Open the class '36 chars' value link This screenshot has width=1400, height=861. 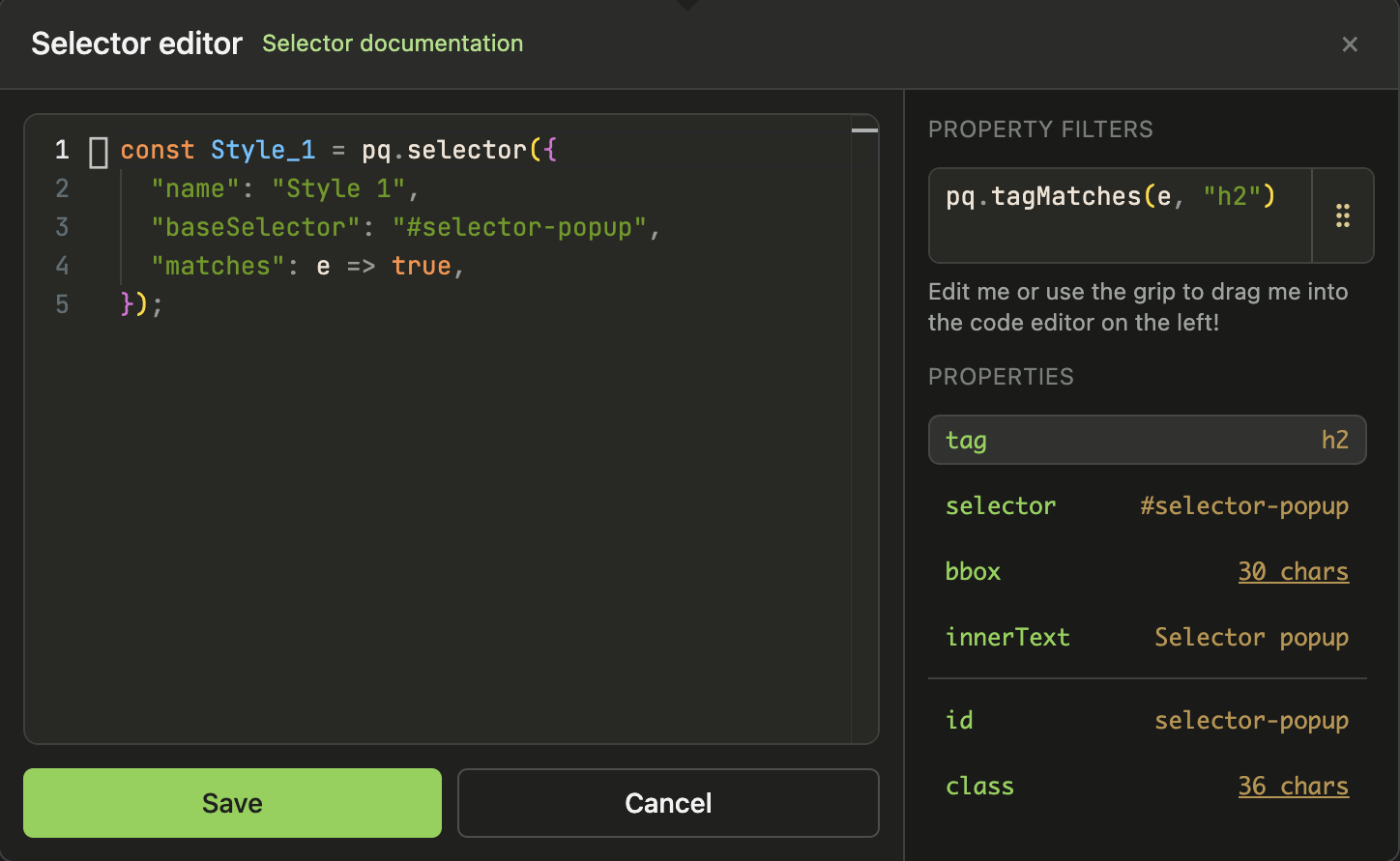coord(1293,787)
